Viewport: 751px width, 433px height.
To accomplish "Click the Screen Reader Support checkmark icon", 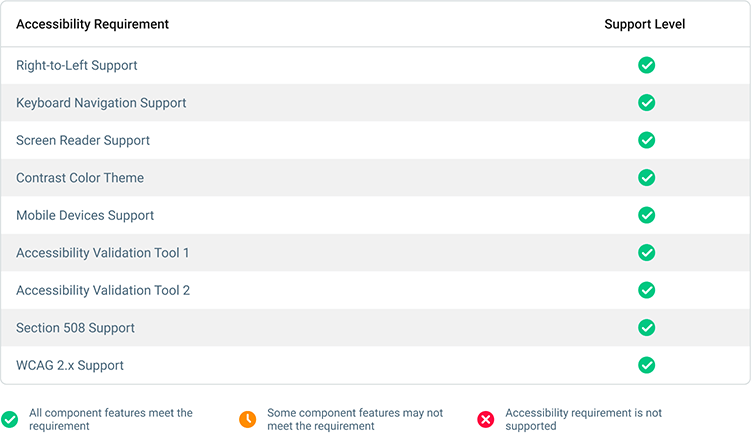I will point(646,140).
